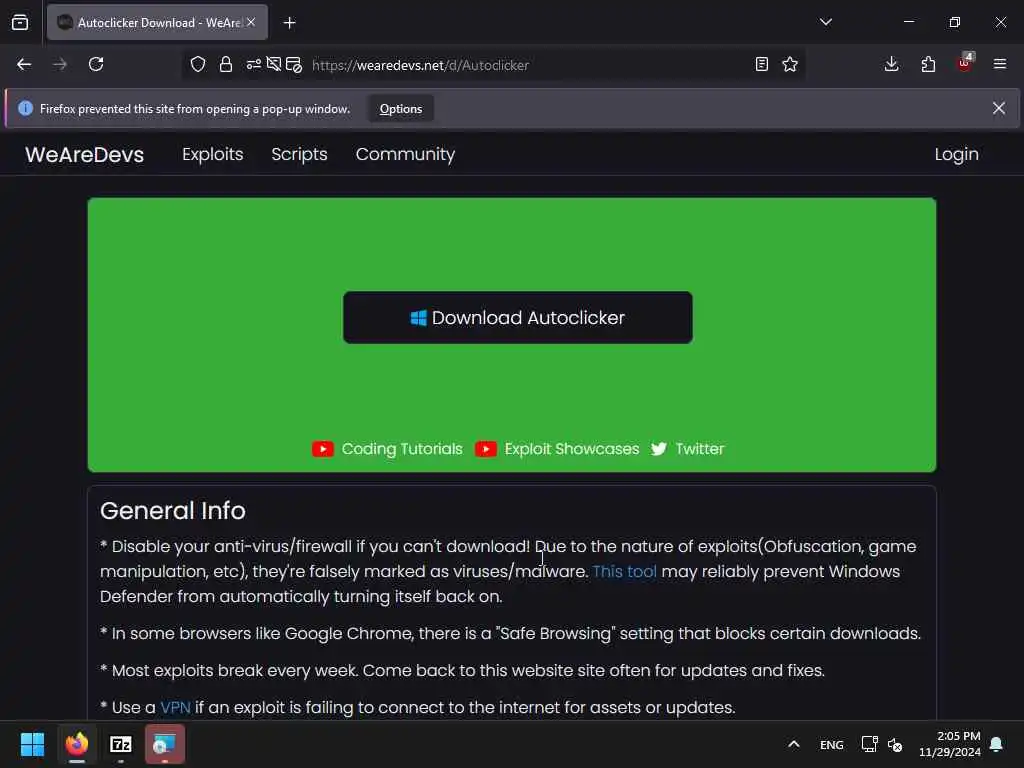Reload the current page
Viewport: 1024px width, 768px height.
[x=96, y=64]
